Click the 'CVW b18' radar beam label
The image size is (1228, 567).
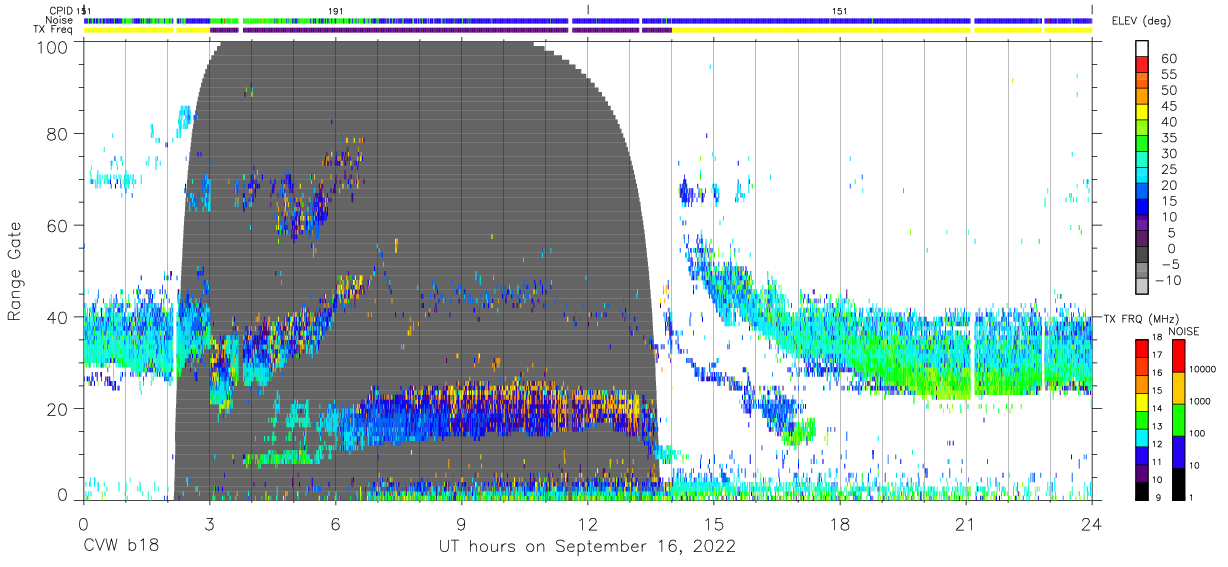[120, 547]
